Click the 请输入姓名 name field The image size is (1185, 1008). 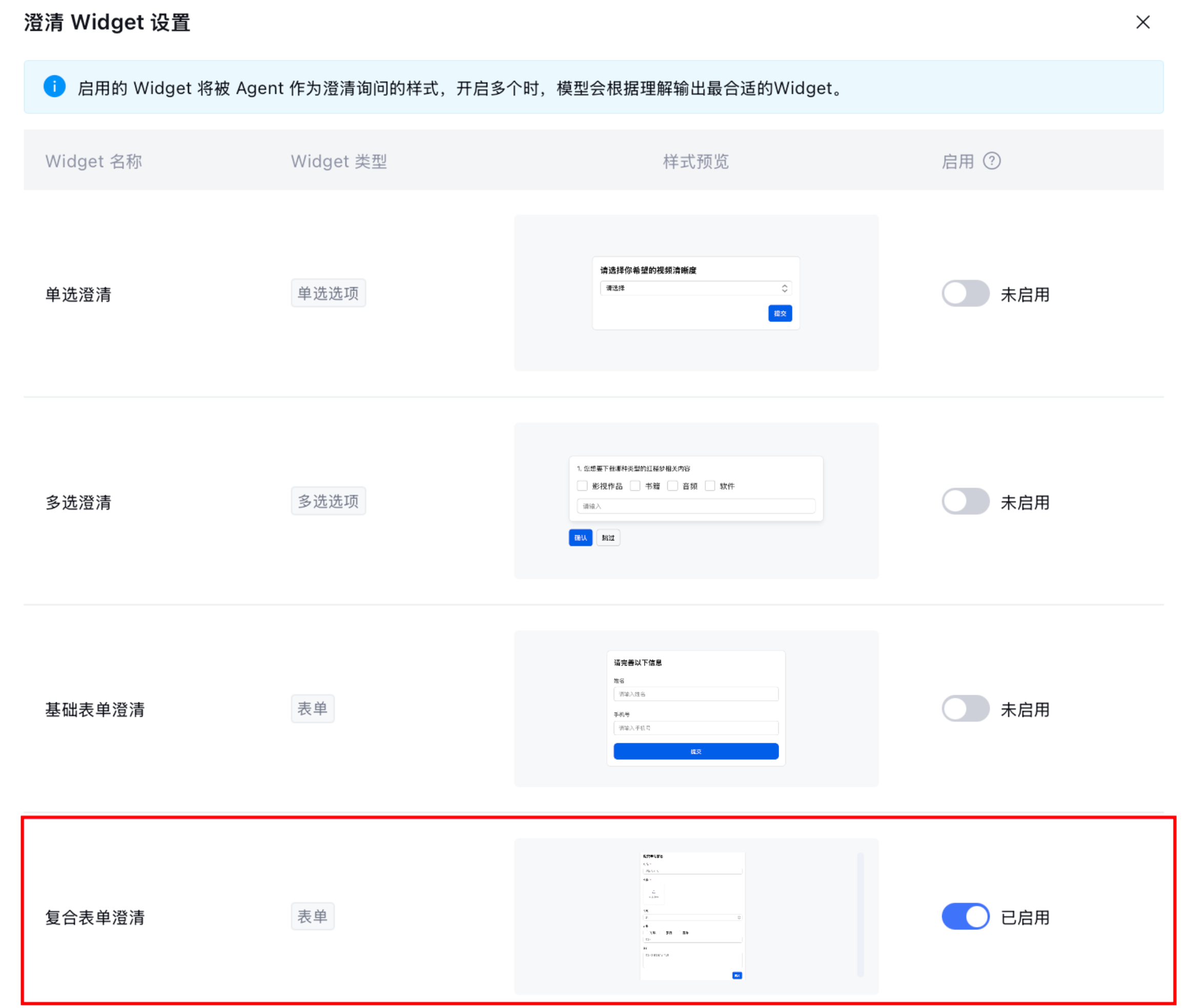click(x=695, y=694)
